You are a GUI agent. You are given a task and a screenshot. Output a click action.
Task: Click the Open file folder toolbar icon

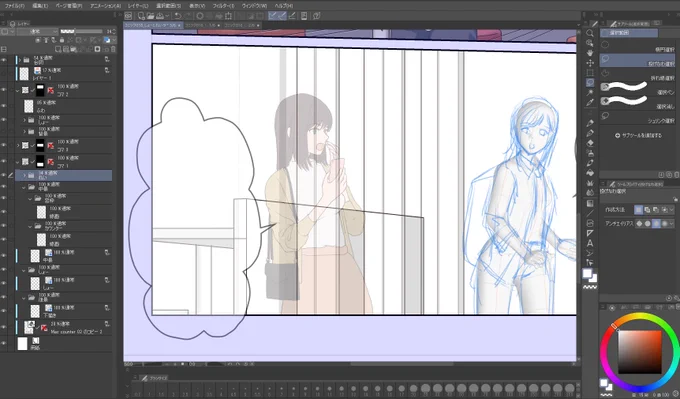(150, 16)
